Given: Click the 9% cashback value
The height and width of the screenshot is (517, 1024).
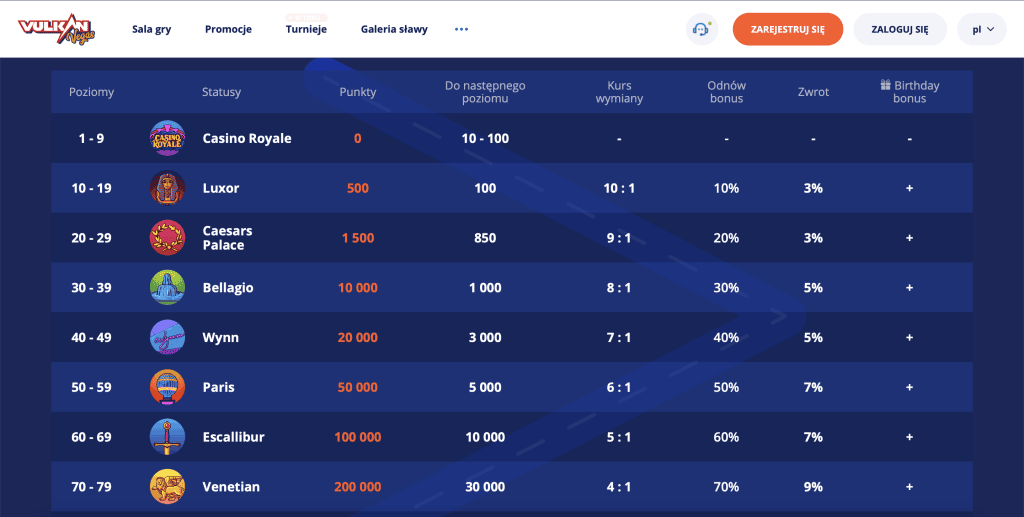Looking at the screenshot, I should tap(813, 486).
